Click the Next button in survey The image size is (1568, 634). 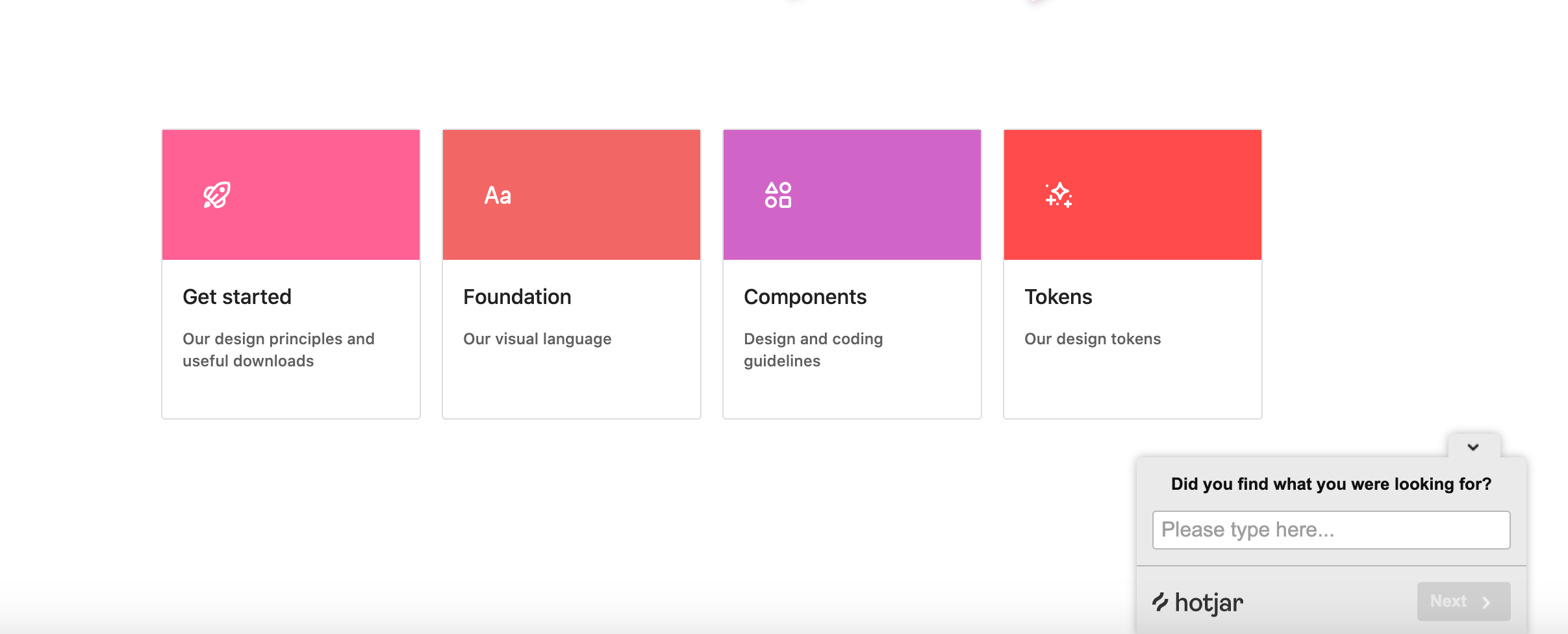[1463, 602]
